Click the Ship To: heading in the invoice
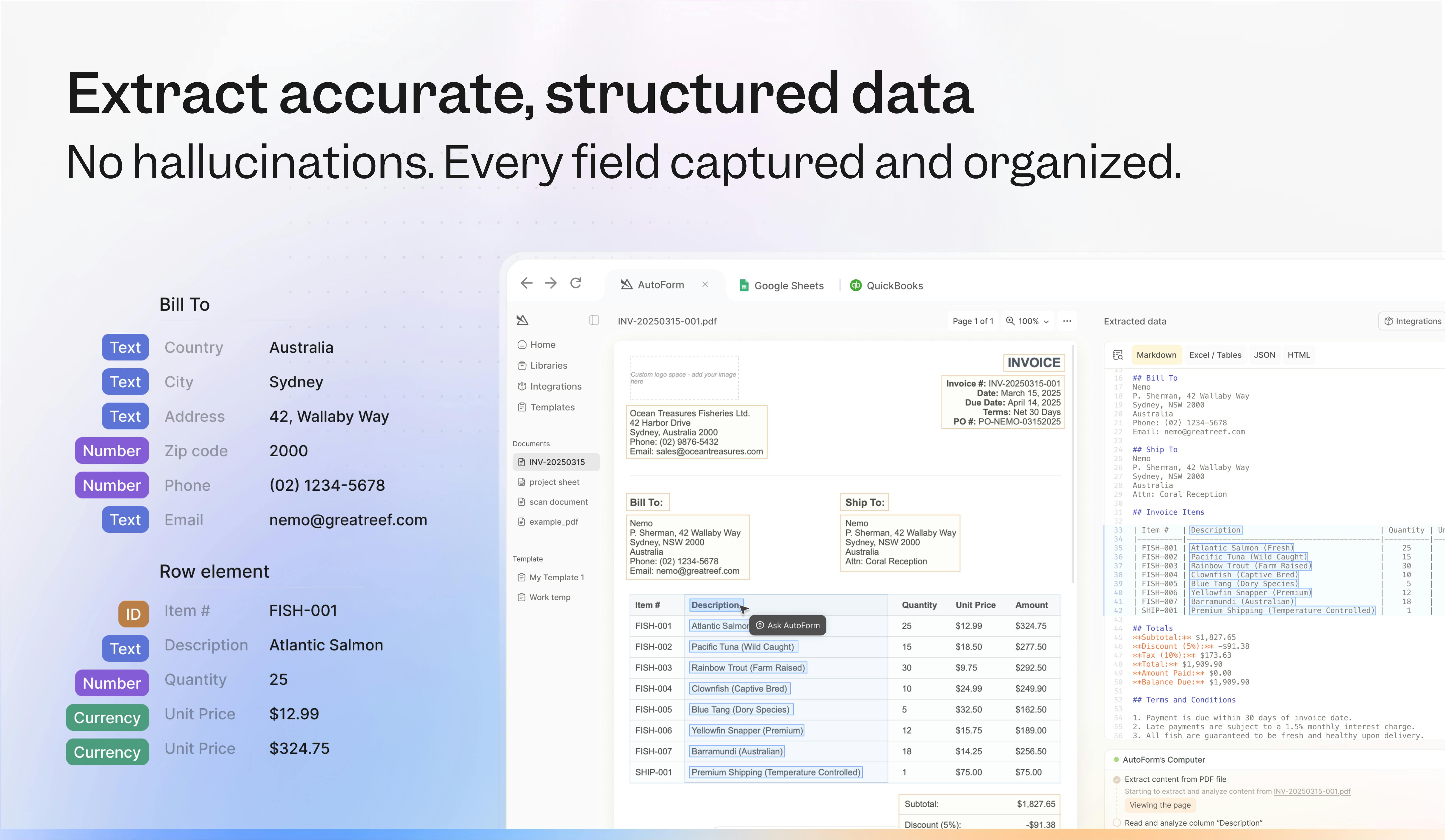 click(x=865, y=502)
